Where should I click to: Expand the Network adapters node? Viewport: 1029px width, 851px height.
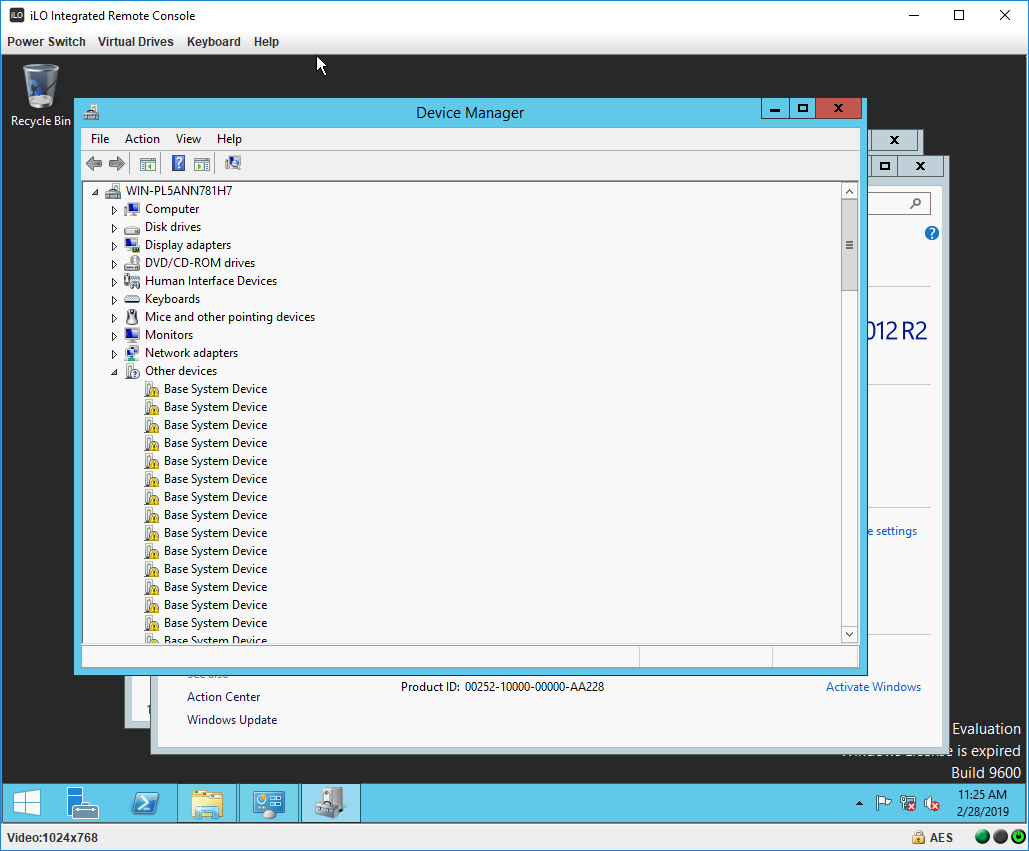coord(114,354)
